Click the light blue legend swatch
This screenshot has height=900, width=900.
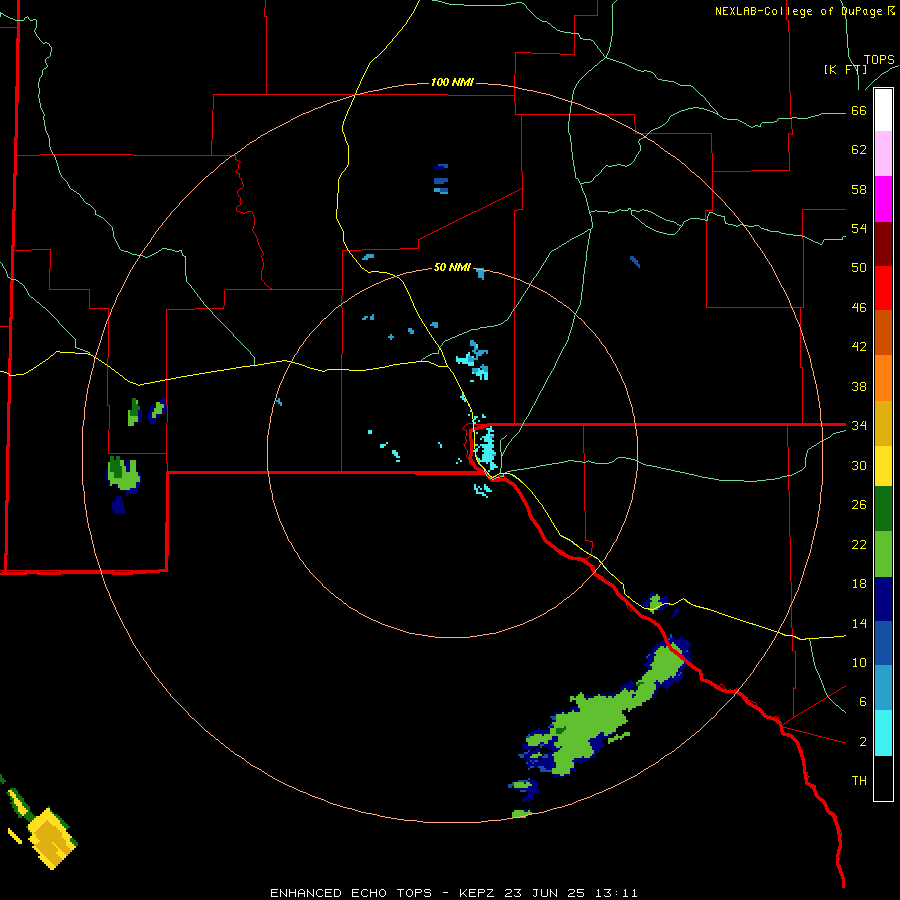883,688
